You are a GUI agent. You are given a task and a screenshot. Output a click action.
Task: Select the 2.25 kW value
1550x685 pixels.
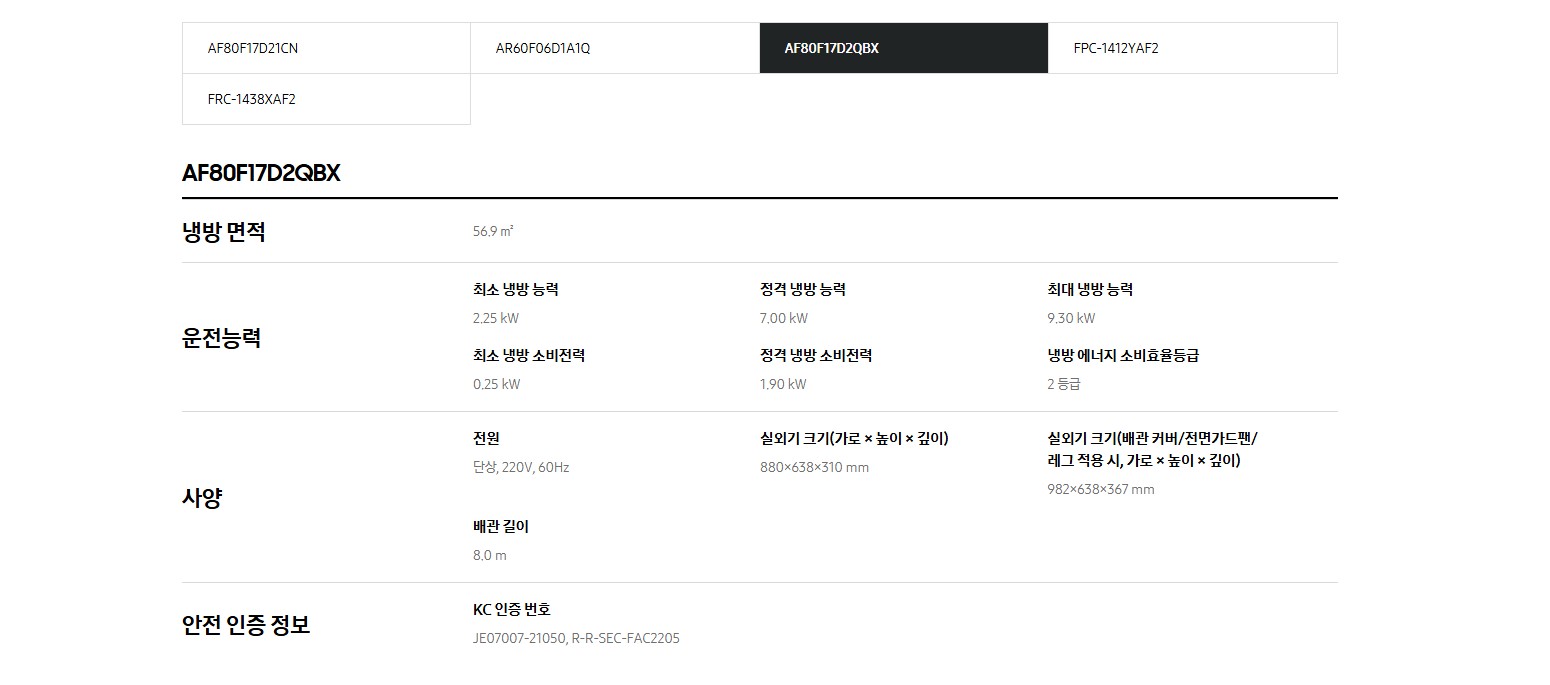[496, 318]
